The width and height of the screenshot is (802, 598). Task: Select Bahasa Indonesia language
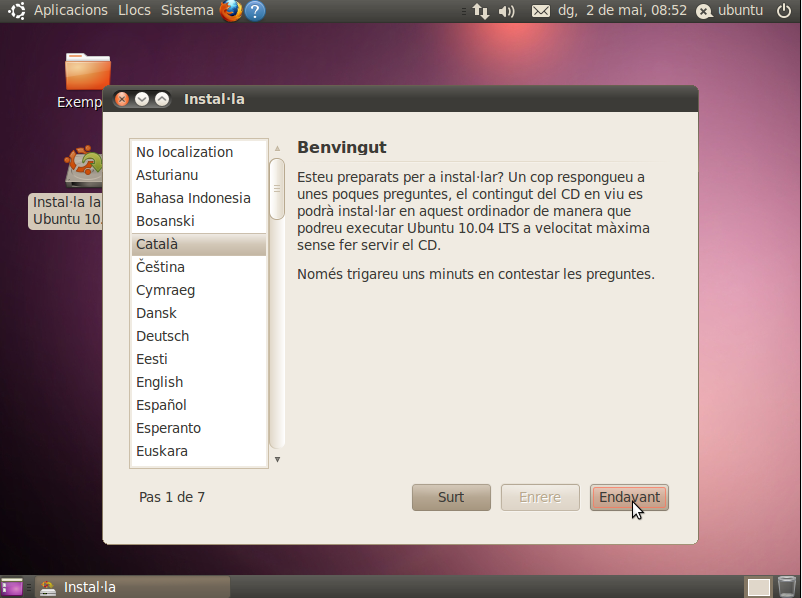(x=199, y=198)
